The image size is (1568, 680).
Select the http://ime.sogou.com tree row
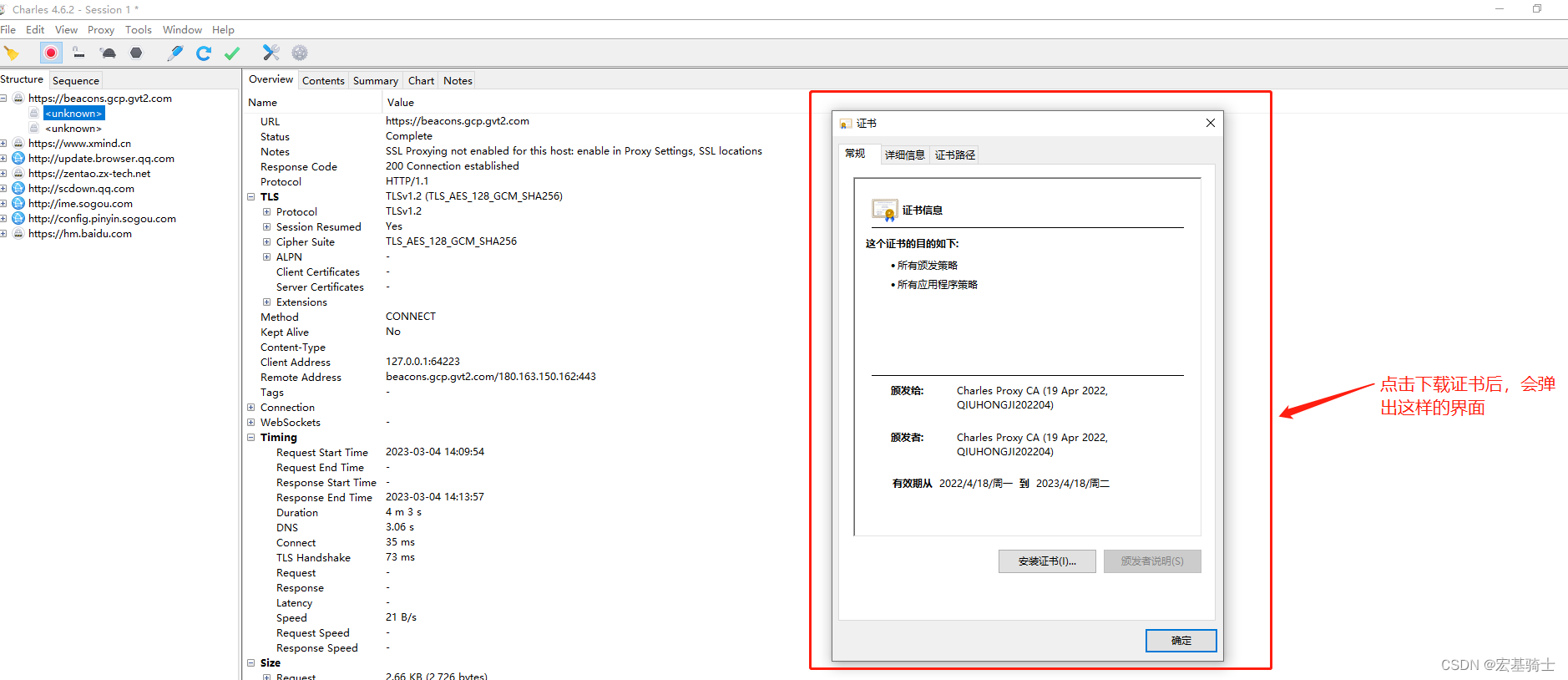coord(80,203)
